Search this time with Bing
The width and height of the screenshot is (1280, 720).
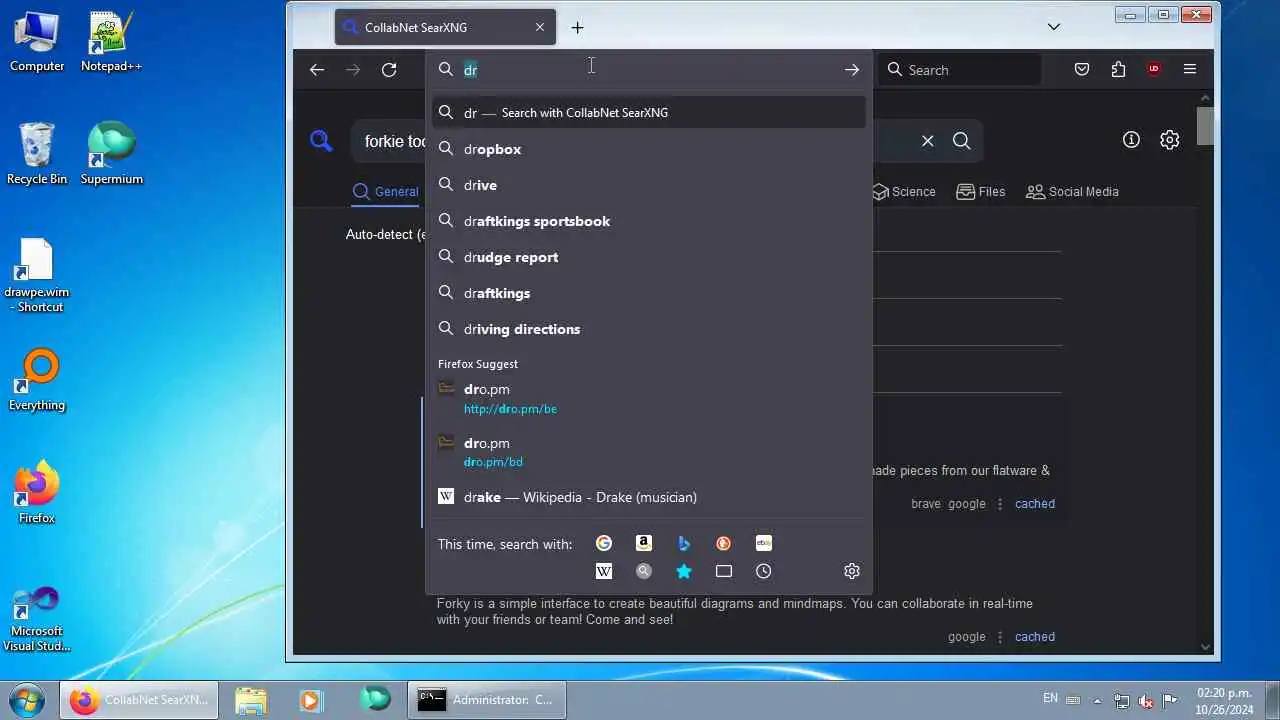coord(684,543)
